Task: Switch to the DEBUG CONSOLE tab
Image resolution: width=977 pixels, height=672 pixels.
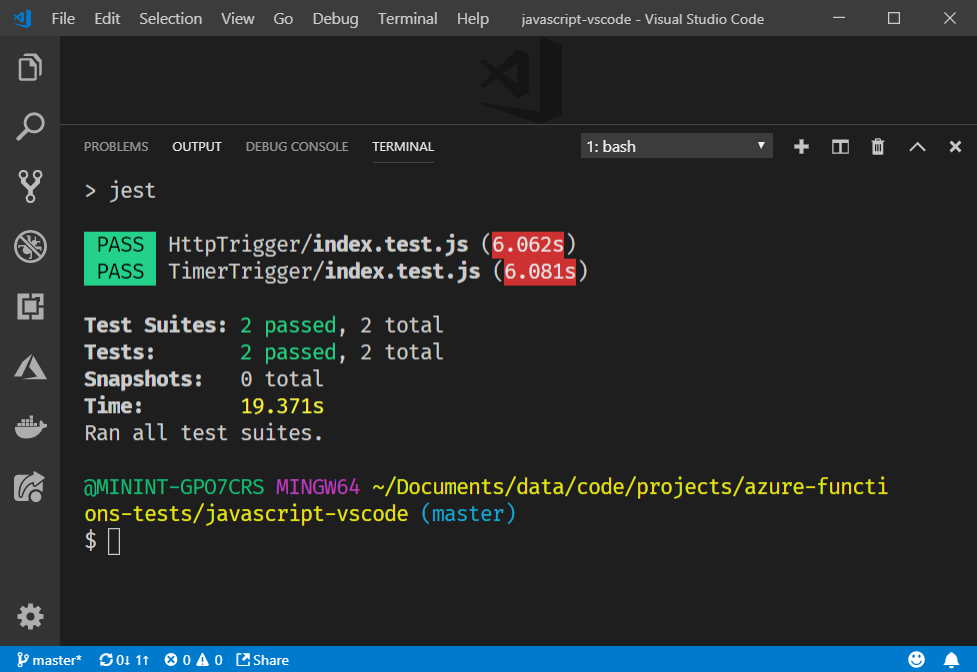Action: pyautogui.click(x=297, y=146)
